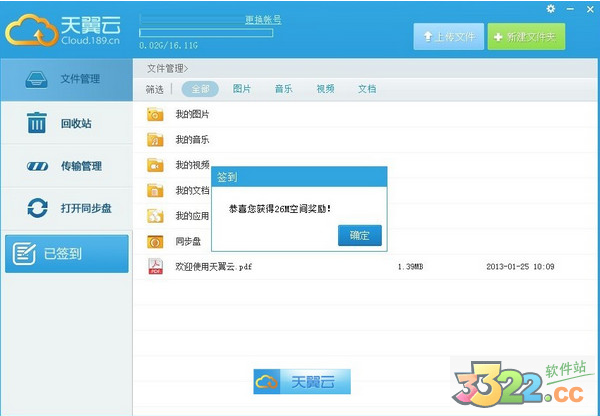Choose 打开同步盘 in the sidebar
The height and width of the screenshot is (416, 600).
[67, 208]
